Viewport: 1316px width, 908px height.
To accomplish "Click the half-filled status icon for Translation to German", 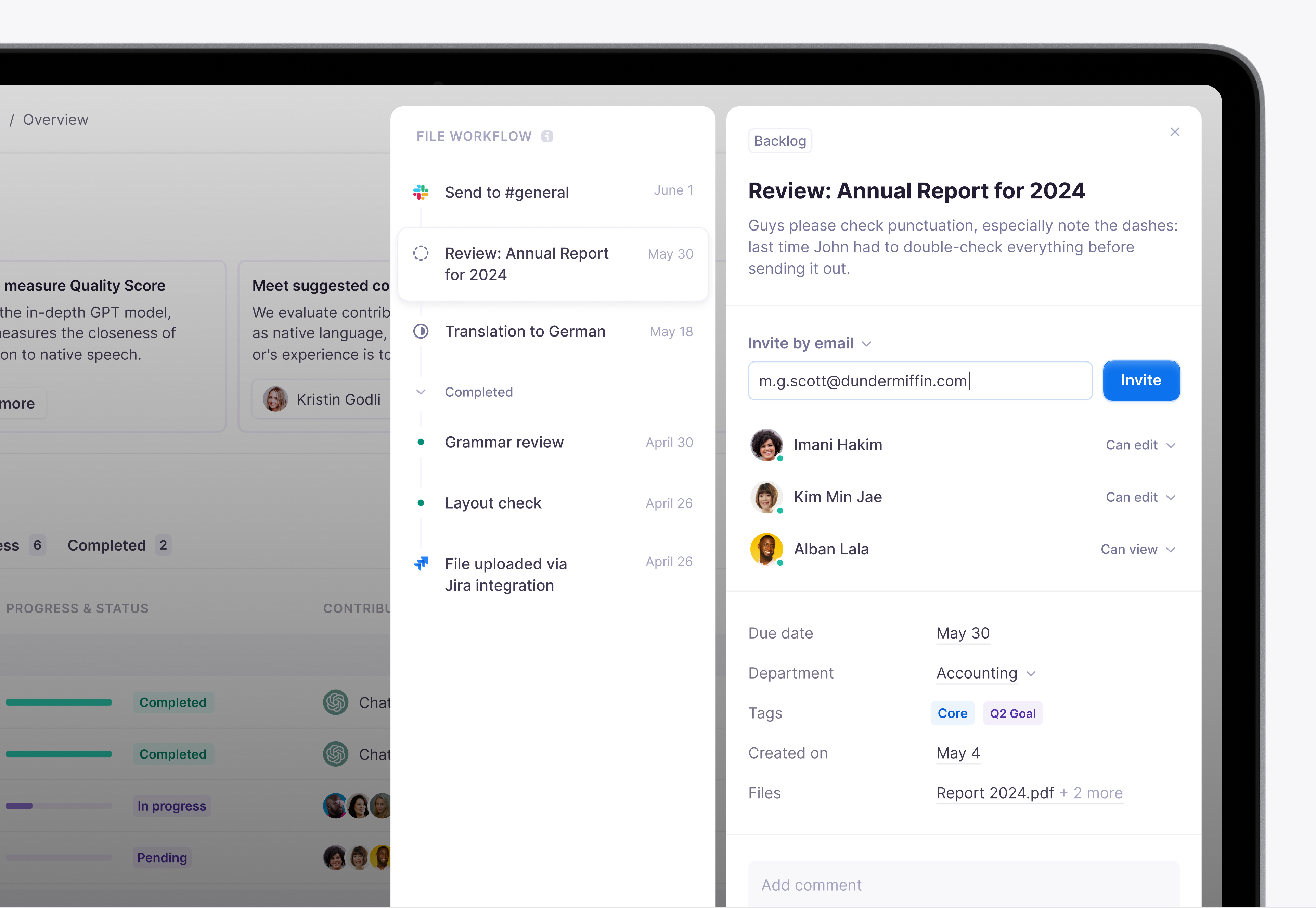I will (x=421, y=331).
